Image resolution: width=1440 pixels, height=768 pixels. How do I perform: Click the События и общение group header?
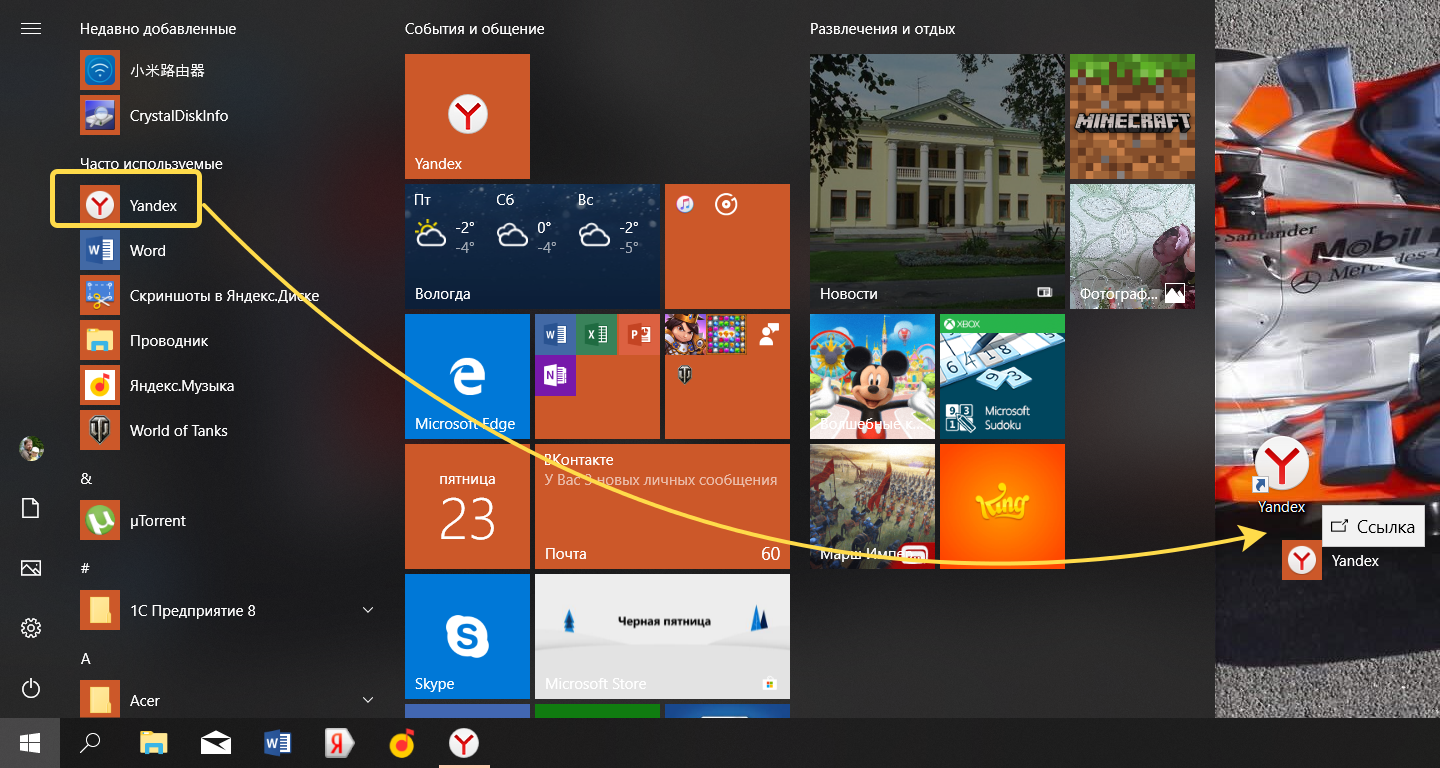pos(474,29)
